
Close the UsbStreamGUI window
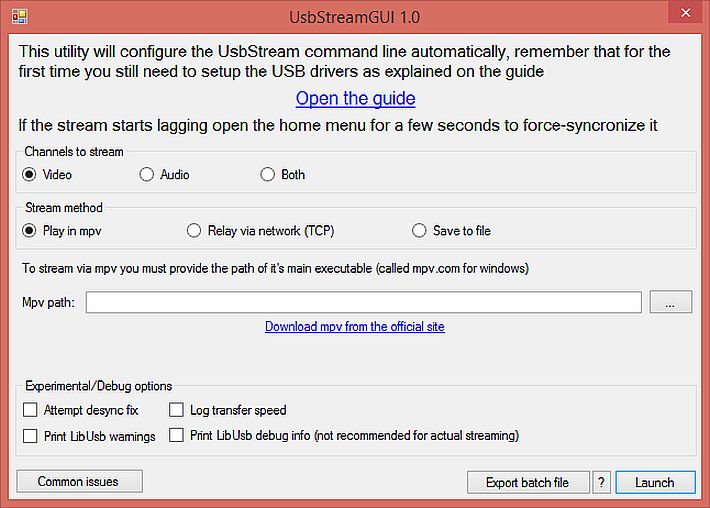[686, 13]
